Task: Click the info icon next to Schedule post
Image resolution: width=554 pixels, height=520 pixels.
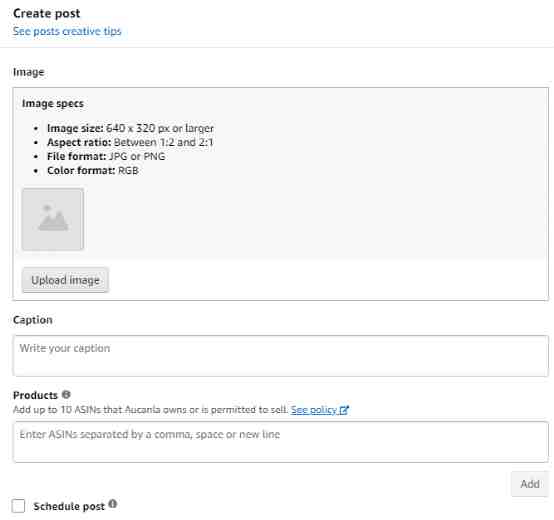Action: coord(113,504)
